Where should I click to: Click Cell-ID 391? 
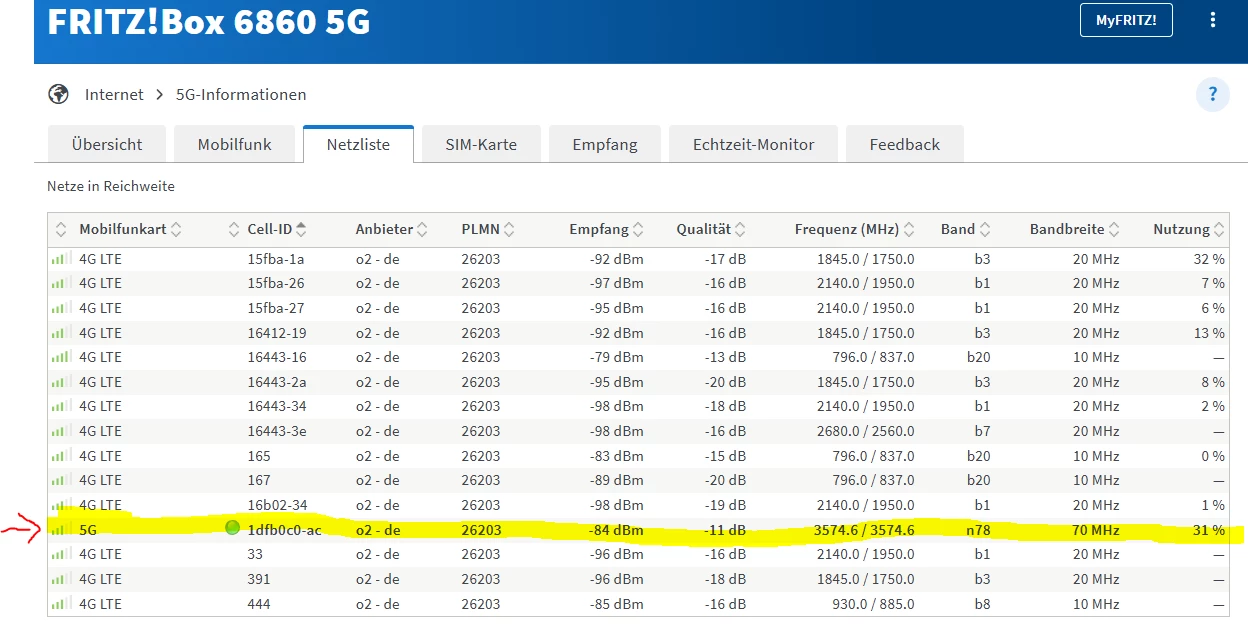(259, 579)
